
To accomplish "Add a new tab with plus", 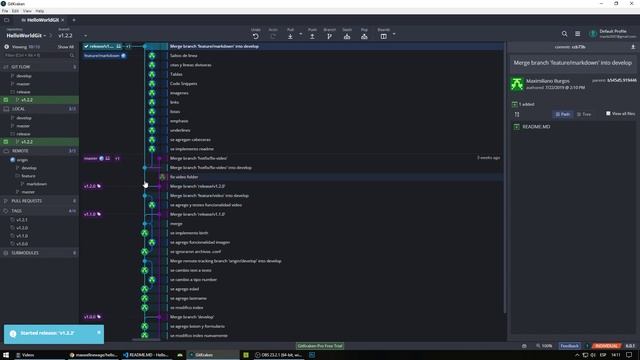I will 74,20.
